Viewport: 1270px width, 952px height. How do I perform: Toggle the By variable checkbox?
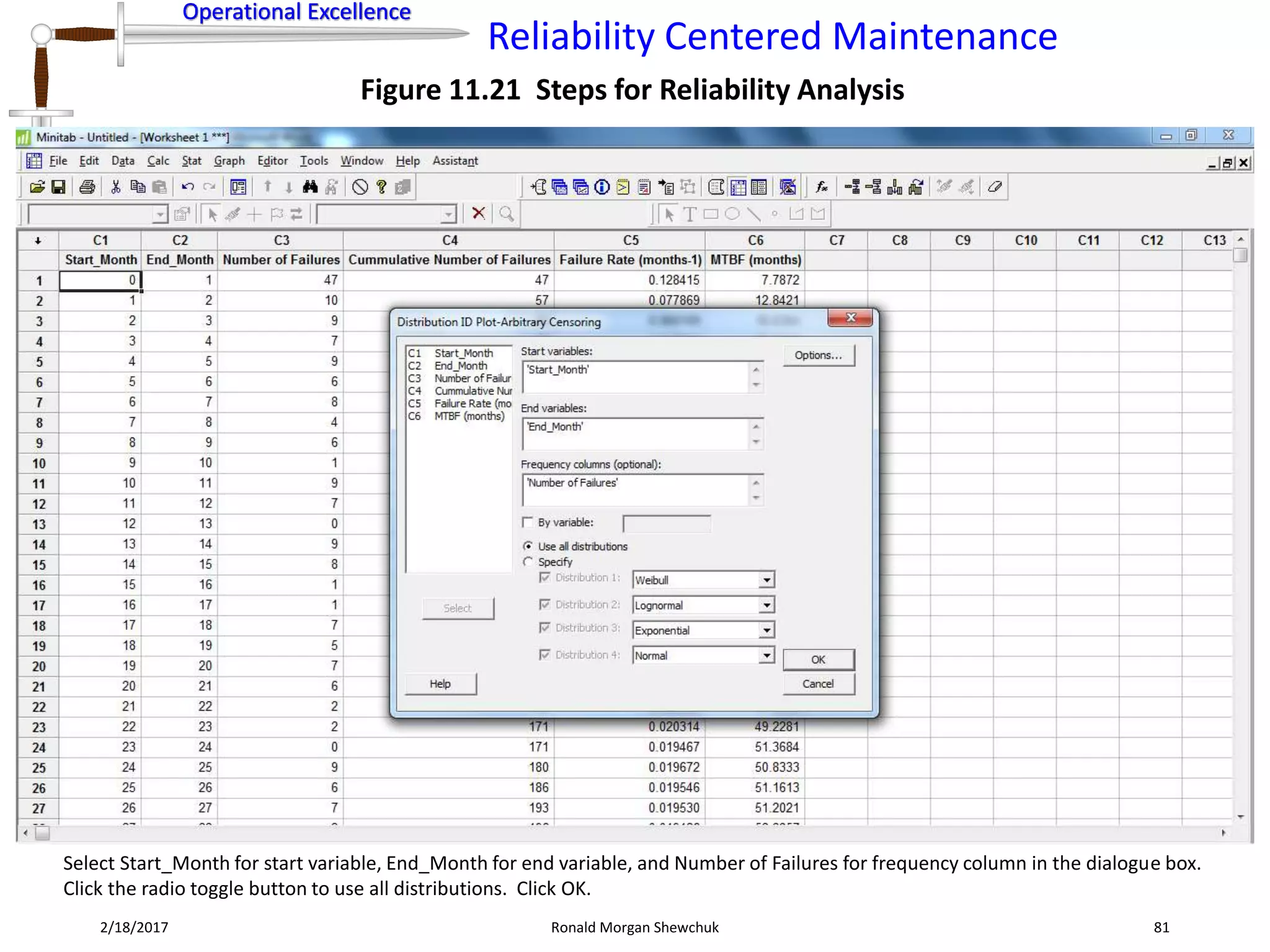point(528,522)
